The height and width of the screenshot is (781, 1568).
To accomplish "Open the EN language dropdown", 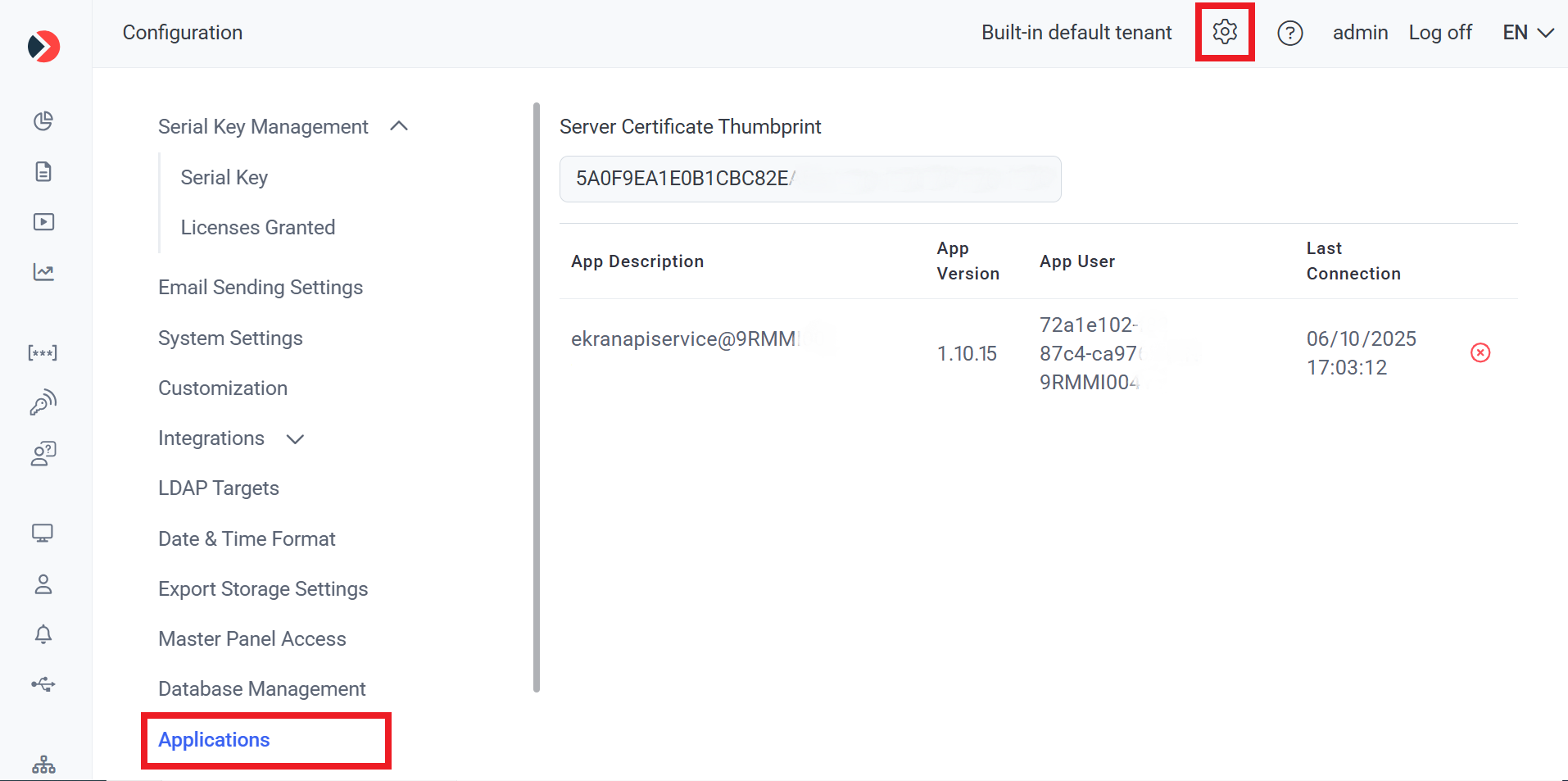I will tap(1527, 33).
